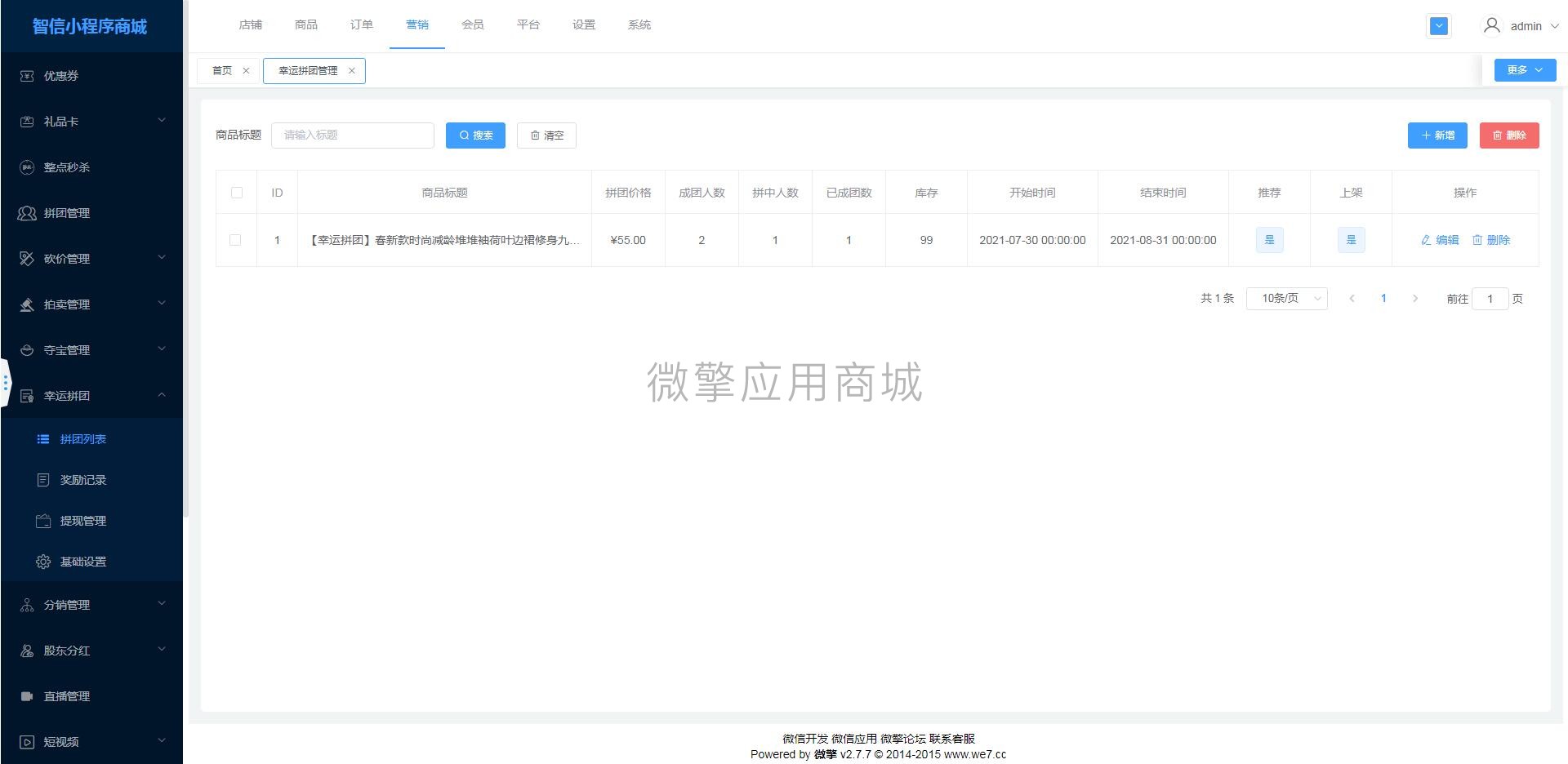Open the 店铺 top menu
Image resolution: width=1568 pixels, height=764 pixels.
click(251, 25)
